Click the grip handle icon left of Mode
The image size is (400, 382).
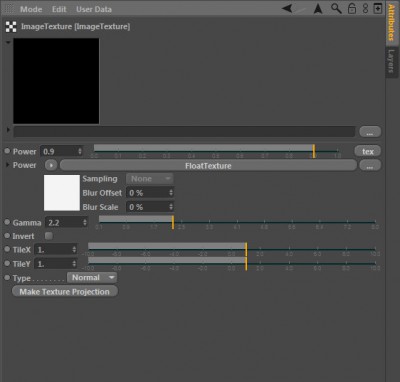coord(9,9)
